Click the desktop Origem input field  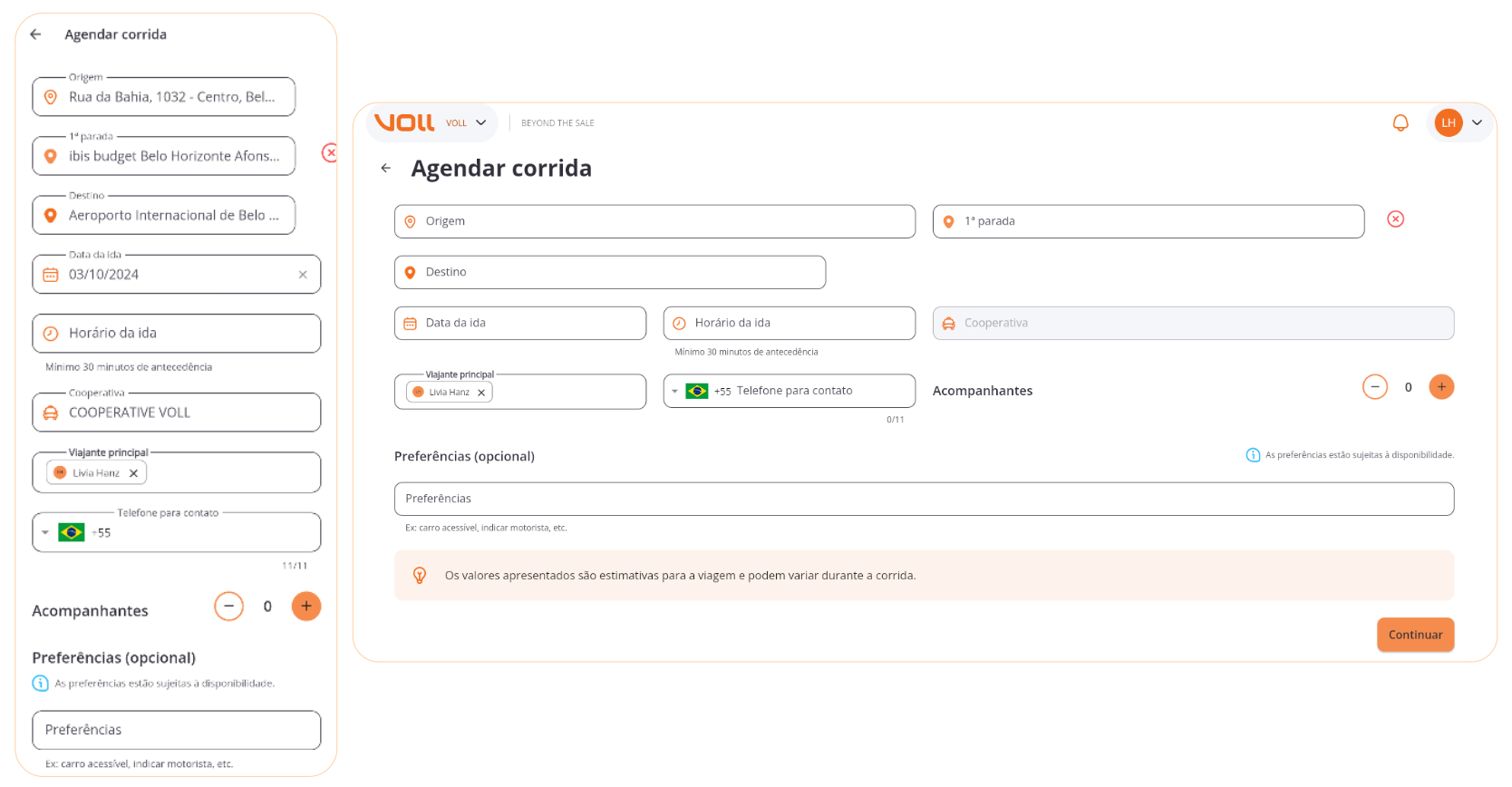pyautogui.click(x=654, y=221)
